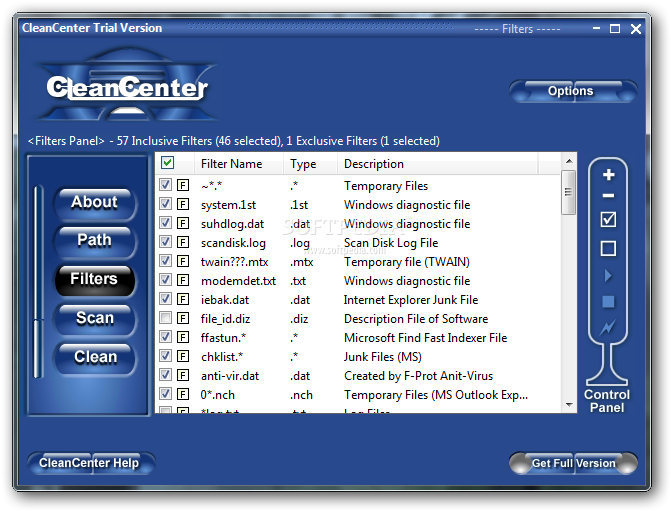Go to the Scan panel

click(x=95, y=319)
